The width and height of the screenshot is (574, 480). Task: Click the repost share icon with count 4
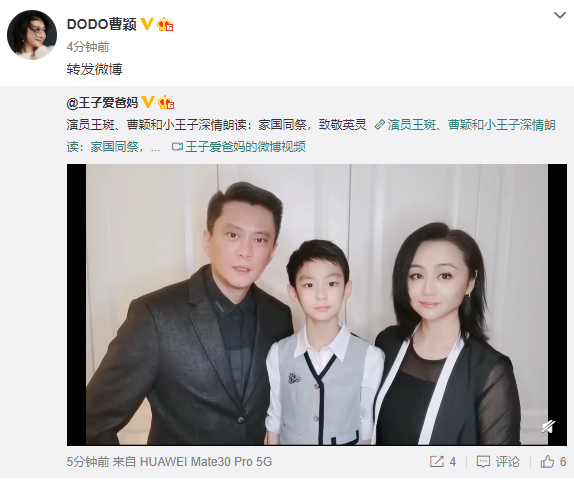437,462
